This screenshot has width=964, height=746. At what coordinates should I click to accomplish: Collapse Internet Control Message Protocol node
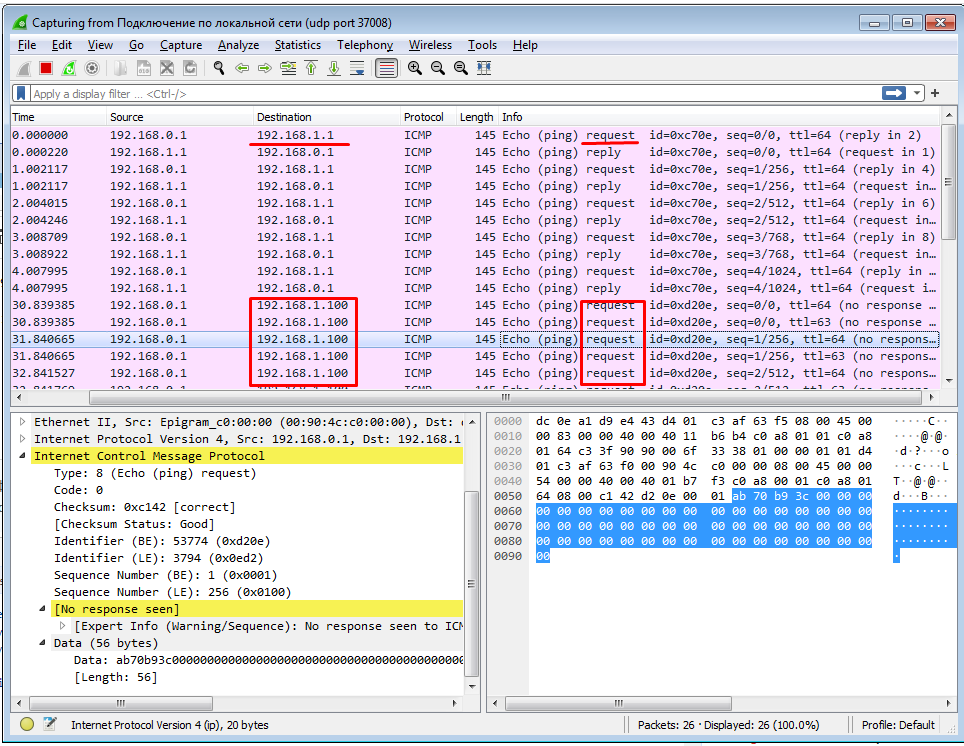point(23,456)
